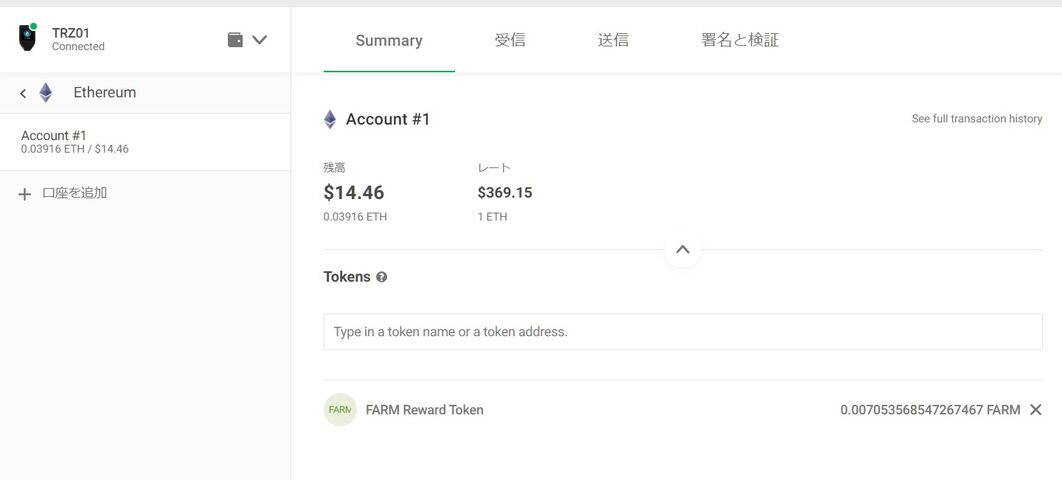Focus the token name or address field
This screenshot has height=480, width=1062.
[683, 332]
